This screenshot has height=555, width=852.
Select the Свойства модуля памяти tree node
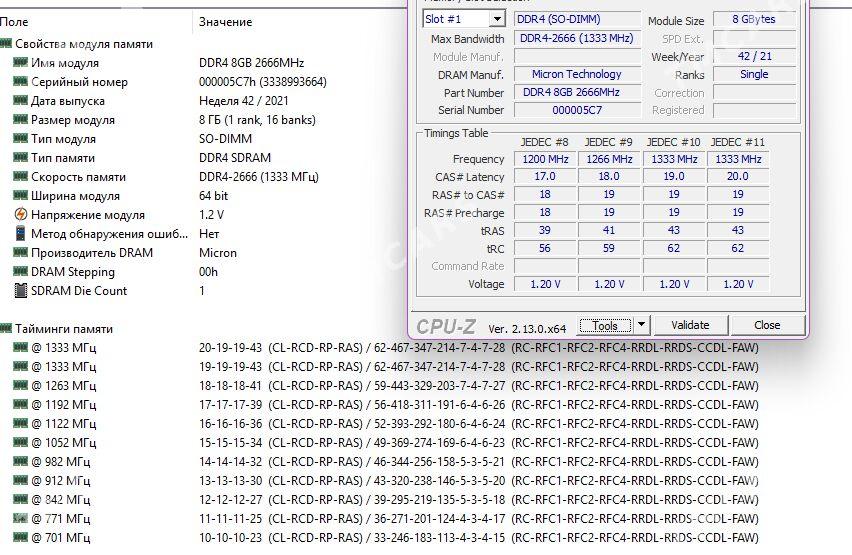coord(84,43)
